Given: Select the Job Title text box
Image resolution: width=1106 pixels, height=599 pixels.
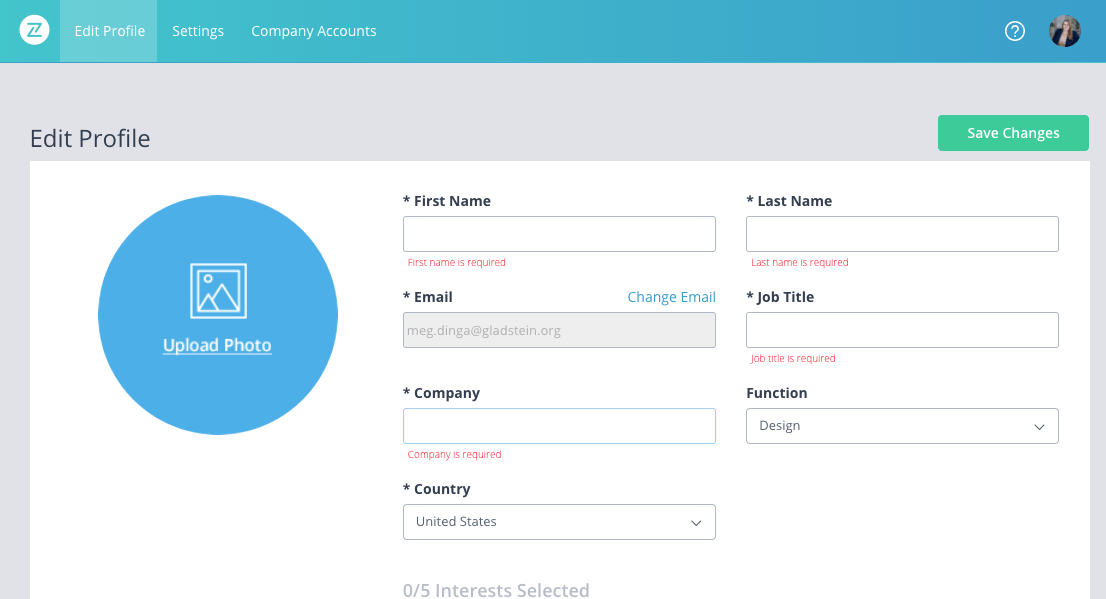Looking at the screenshot, I should (x=902, y=330).
